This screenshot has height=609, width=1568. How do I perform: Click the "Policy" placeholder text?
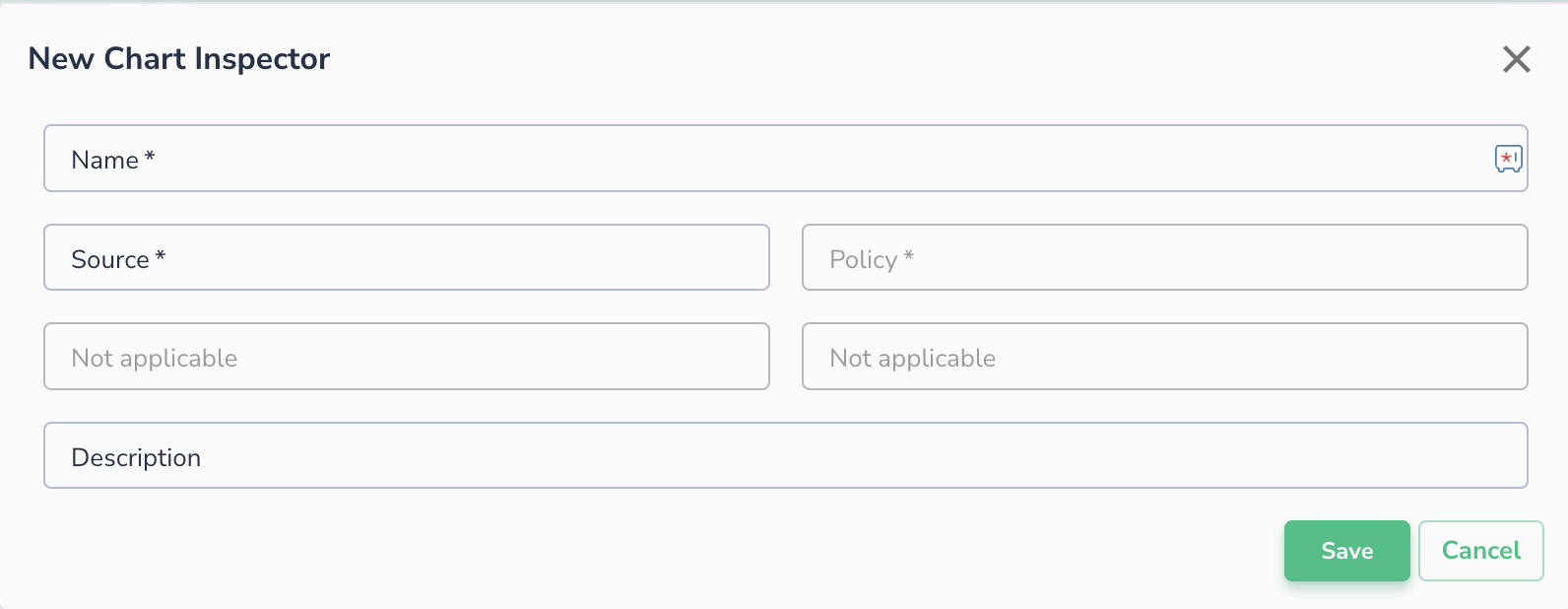pyautogui.click(x=863, y=260)
